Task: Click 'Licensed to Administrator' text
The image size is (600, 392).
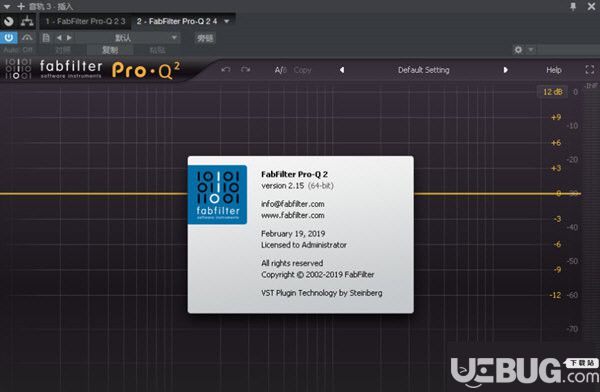Action: 304,245
